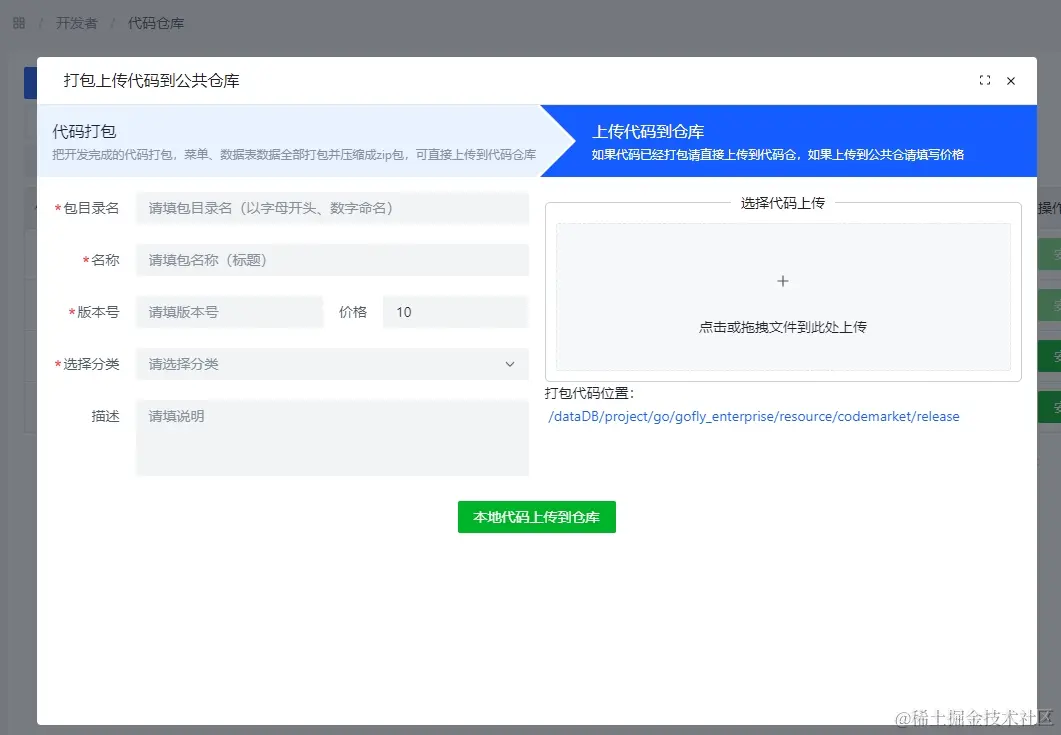Click the dialog title 打包上传代码到公共仓库
Screen dimensions: 1061x735
pyautogui.click(x=152, y=81)
